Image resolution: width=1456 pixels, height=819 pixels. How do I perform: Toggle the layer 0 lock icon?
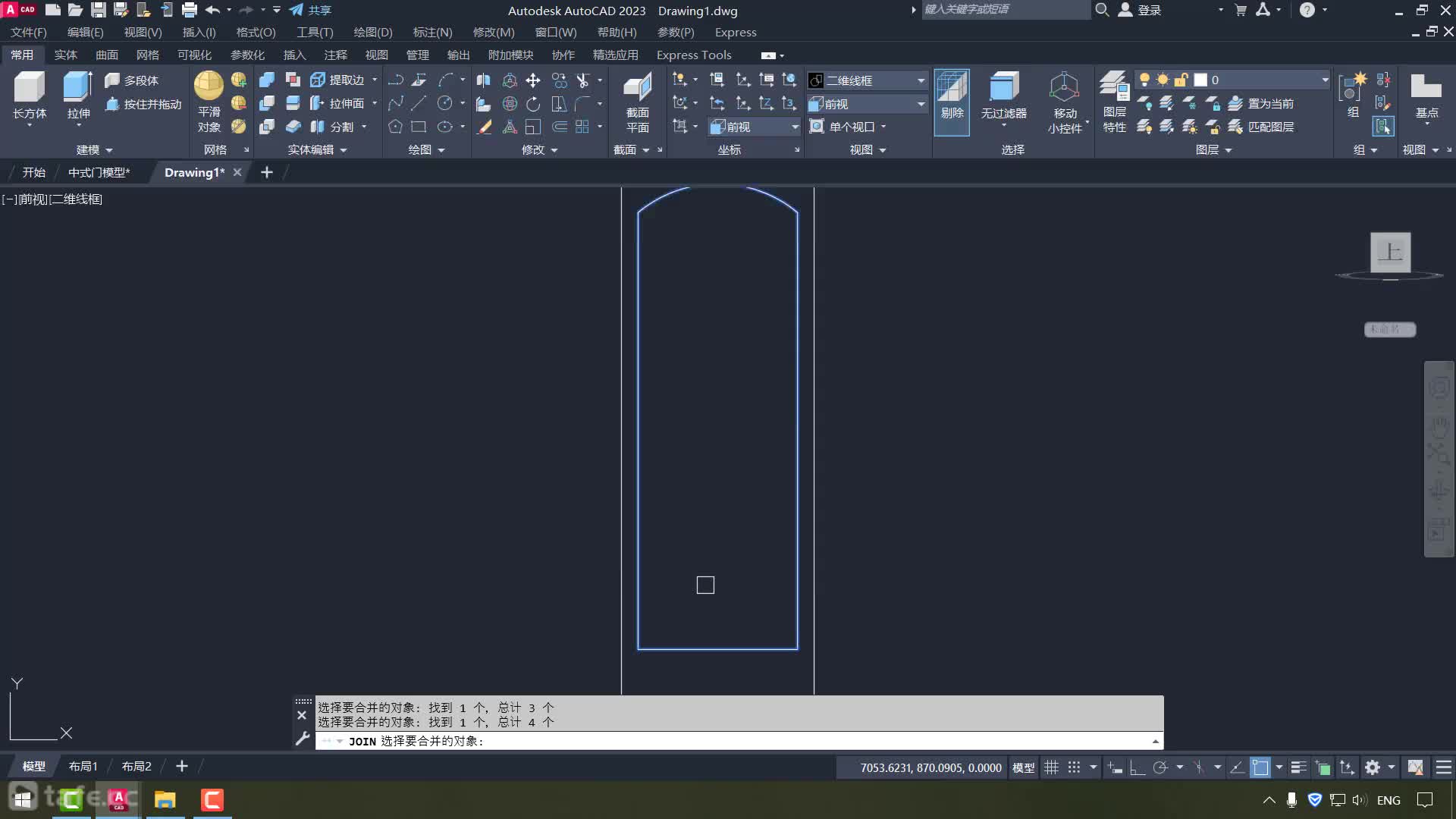click(1181, 80)
